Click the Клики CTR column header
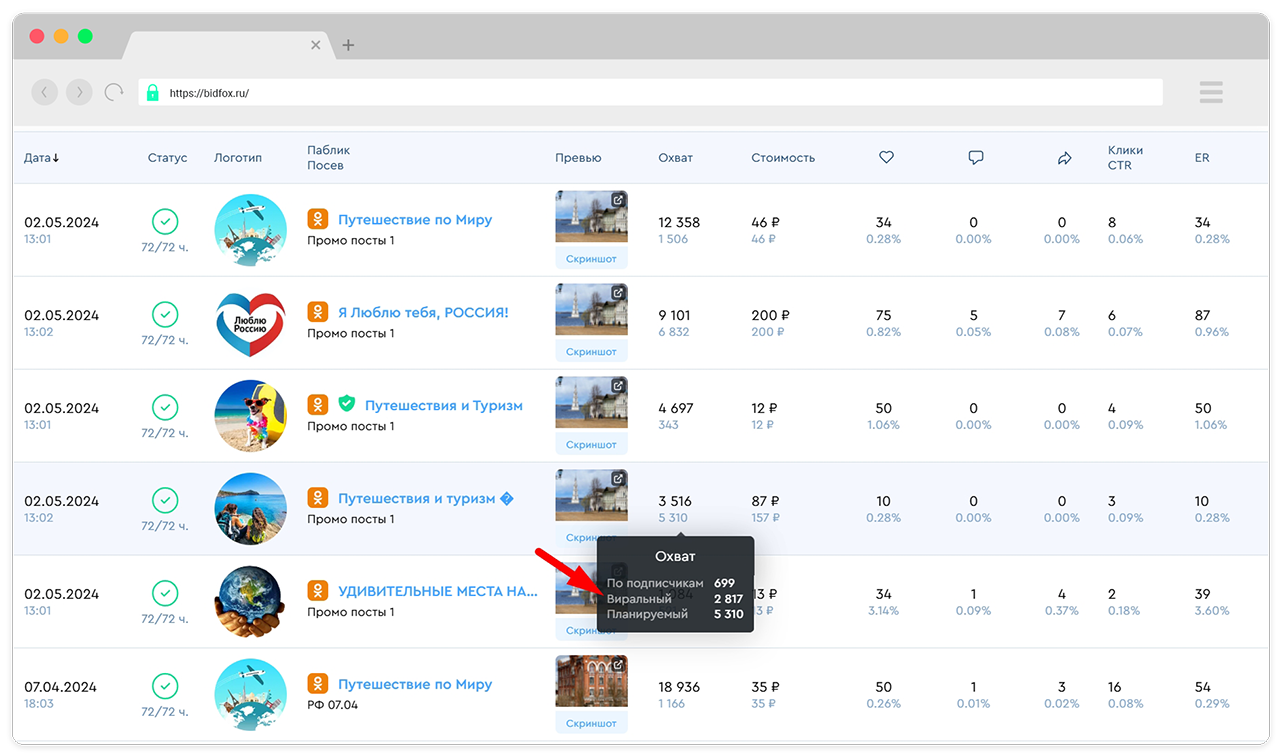 (x=1125, y=158)
